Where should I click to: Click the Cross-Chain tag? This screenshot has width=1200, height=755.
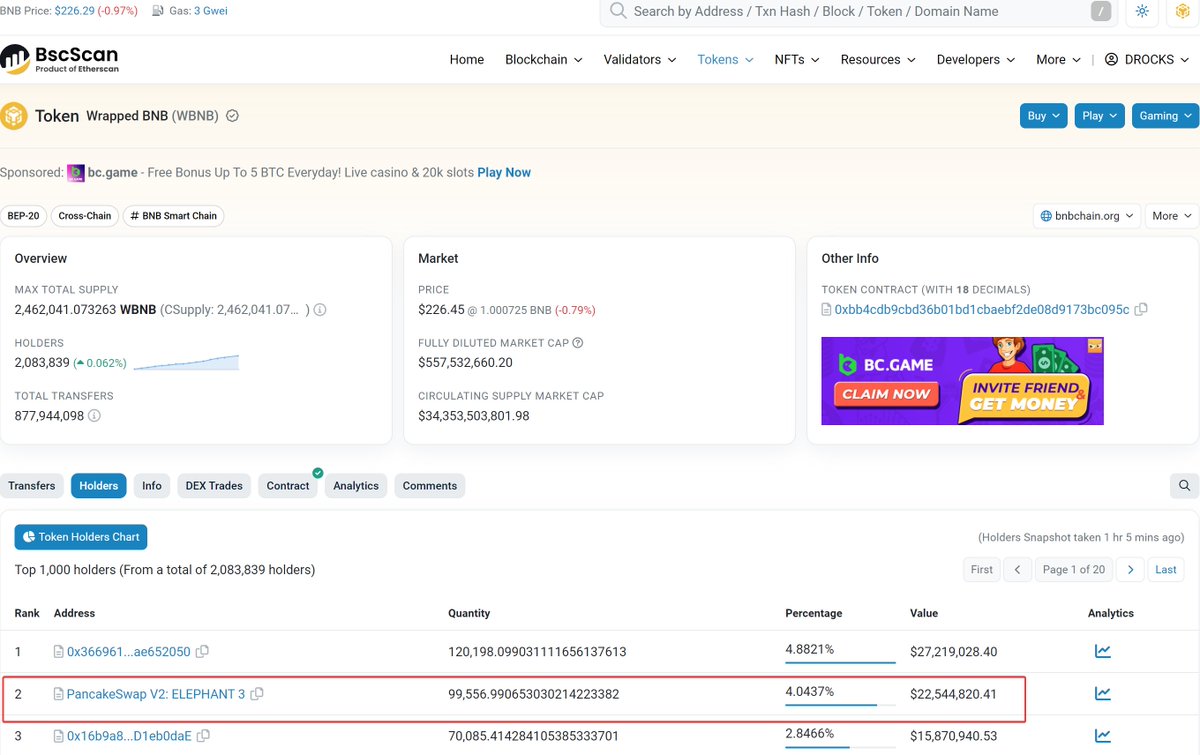(85, 216)
